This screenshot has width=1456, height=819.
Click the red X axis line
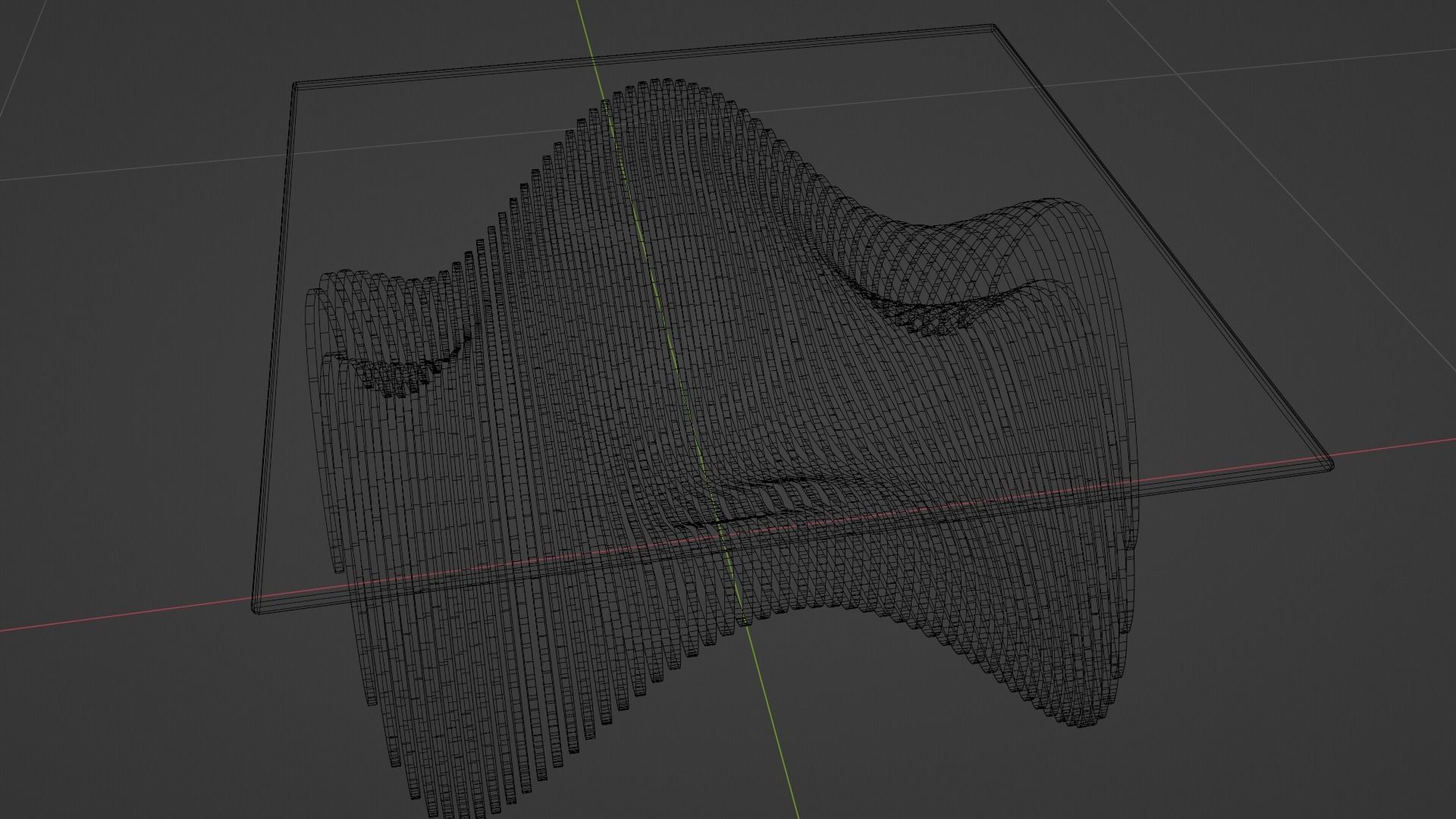(114, 614)
